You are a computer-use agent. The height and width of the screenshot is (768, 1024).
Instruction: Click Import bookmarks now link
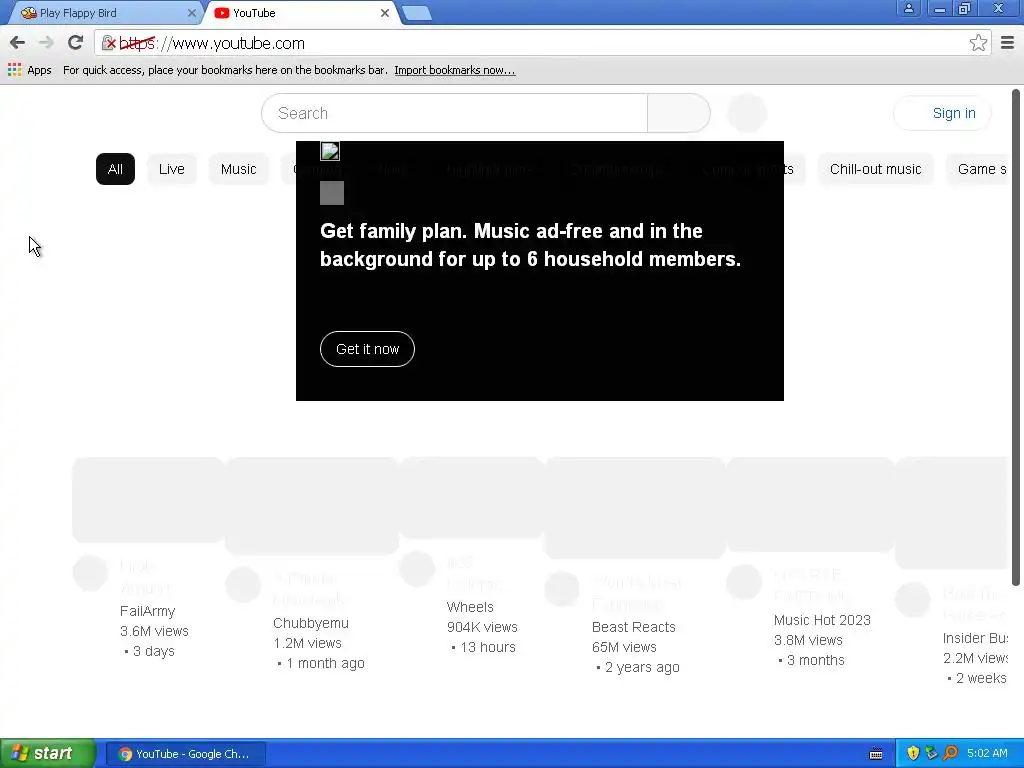click(455, 70)
